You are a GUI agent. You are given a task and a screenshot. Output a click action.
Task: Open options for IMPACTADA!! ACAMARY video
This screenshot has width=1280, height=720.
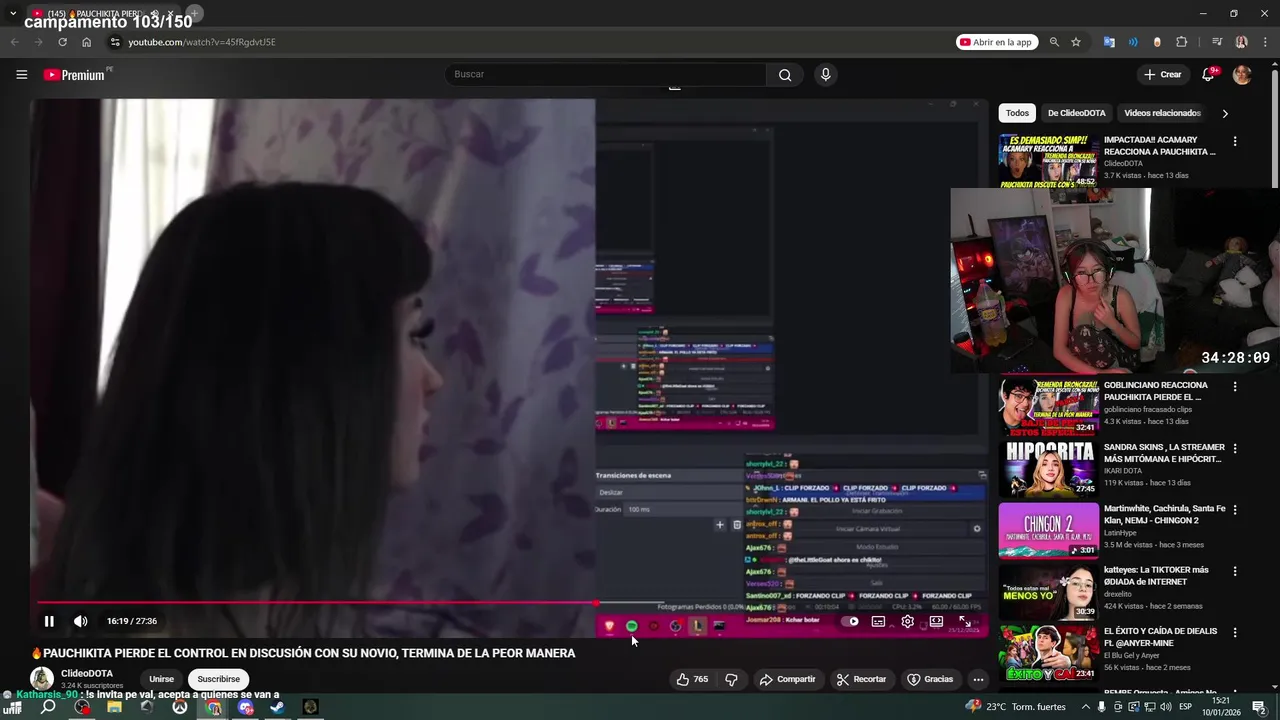tap(1235, 141)
